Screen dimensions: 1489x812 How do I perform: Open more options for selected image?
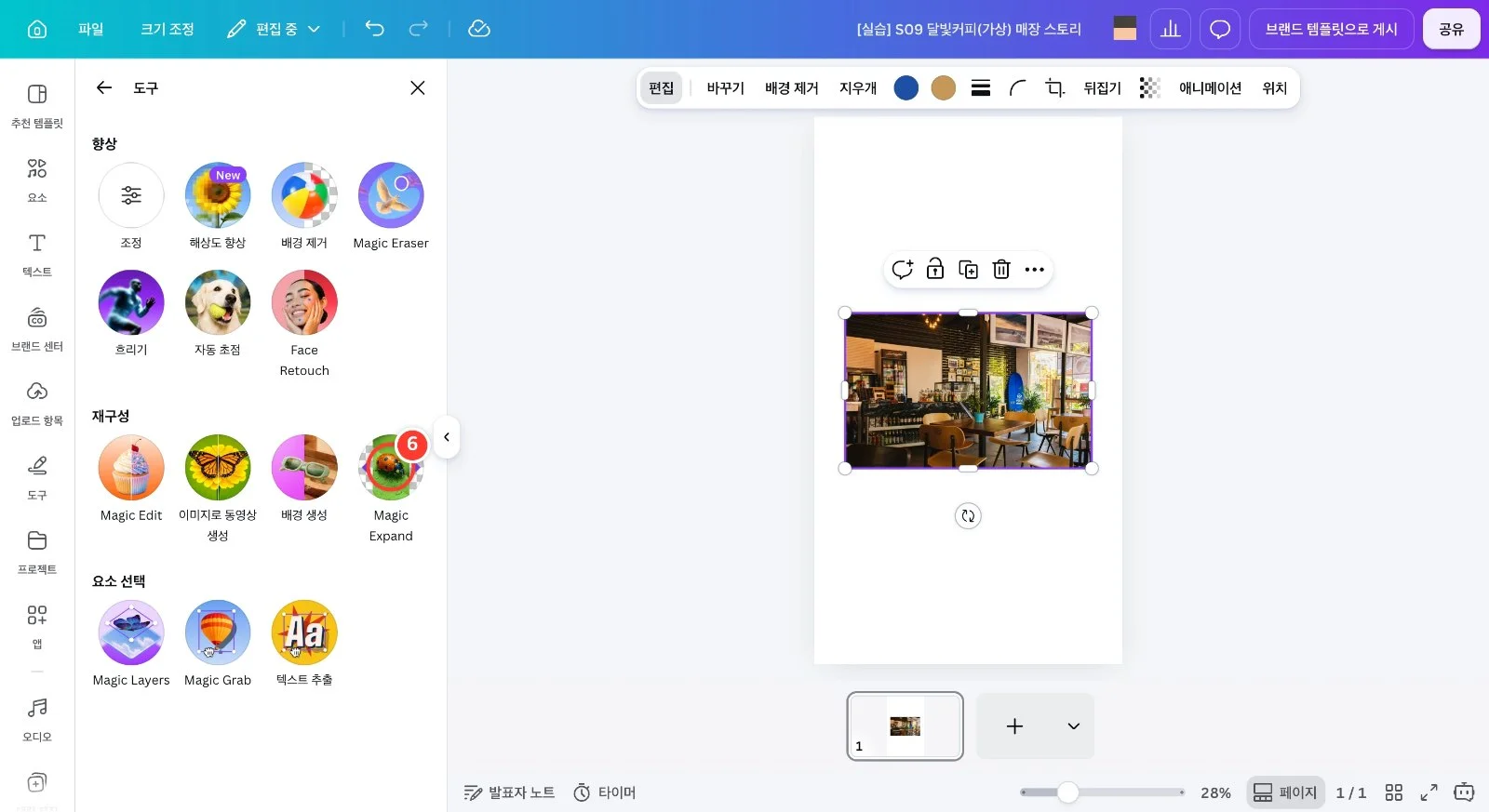pos(1035,269)
